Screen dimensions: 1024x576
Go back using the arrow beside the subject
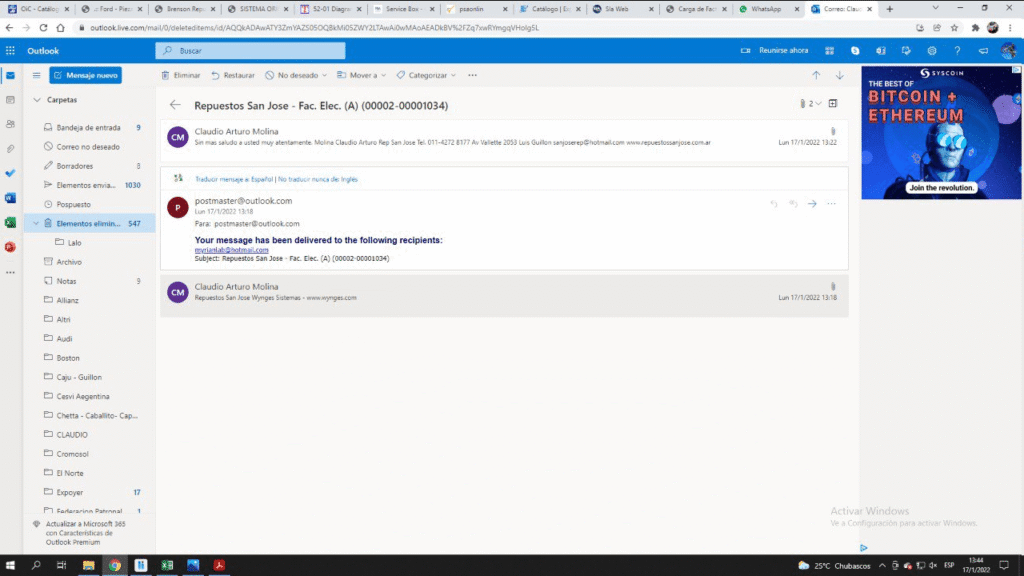pyautogui.click(x=175, y=104)
